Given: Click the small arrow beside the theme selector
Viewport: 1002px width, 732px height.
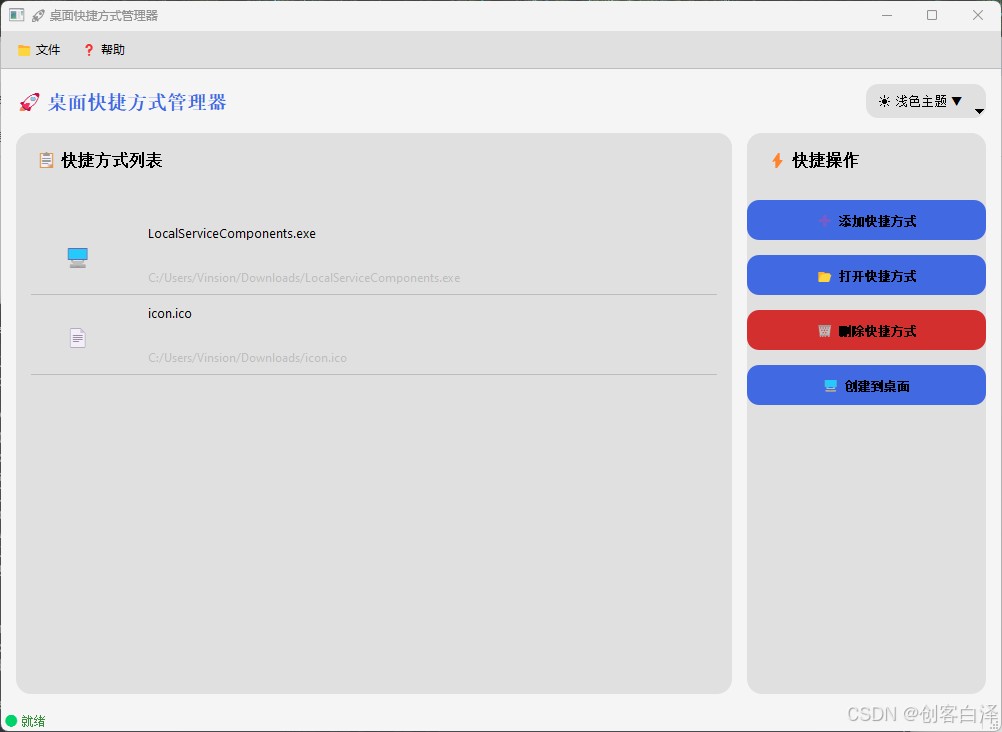Looking at the screenshot, I should pos(978,111).
